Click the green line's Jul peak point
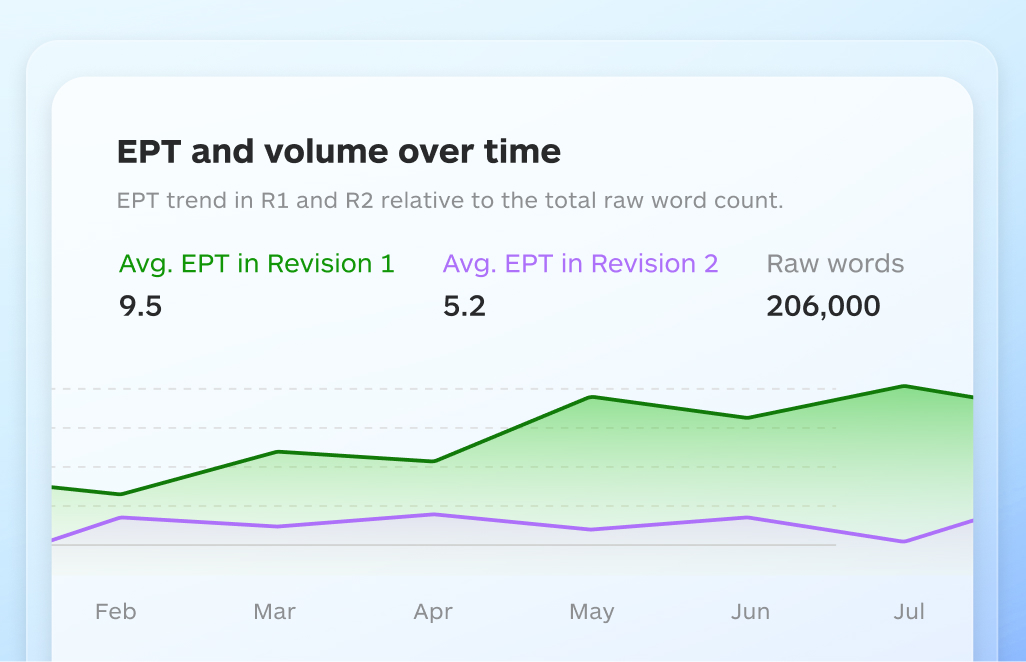Viewport: 1026px width, 662px height. [905, 386]
